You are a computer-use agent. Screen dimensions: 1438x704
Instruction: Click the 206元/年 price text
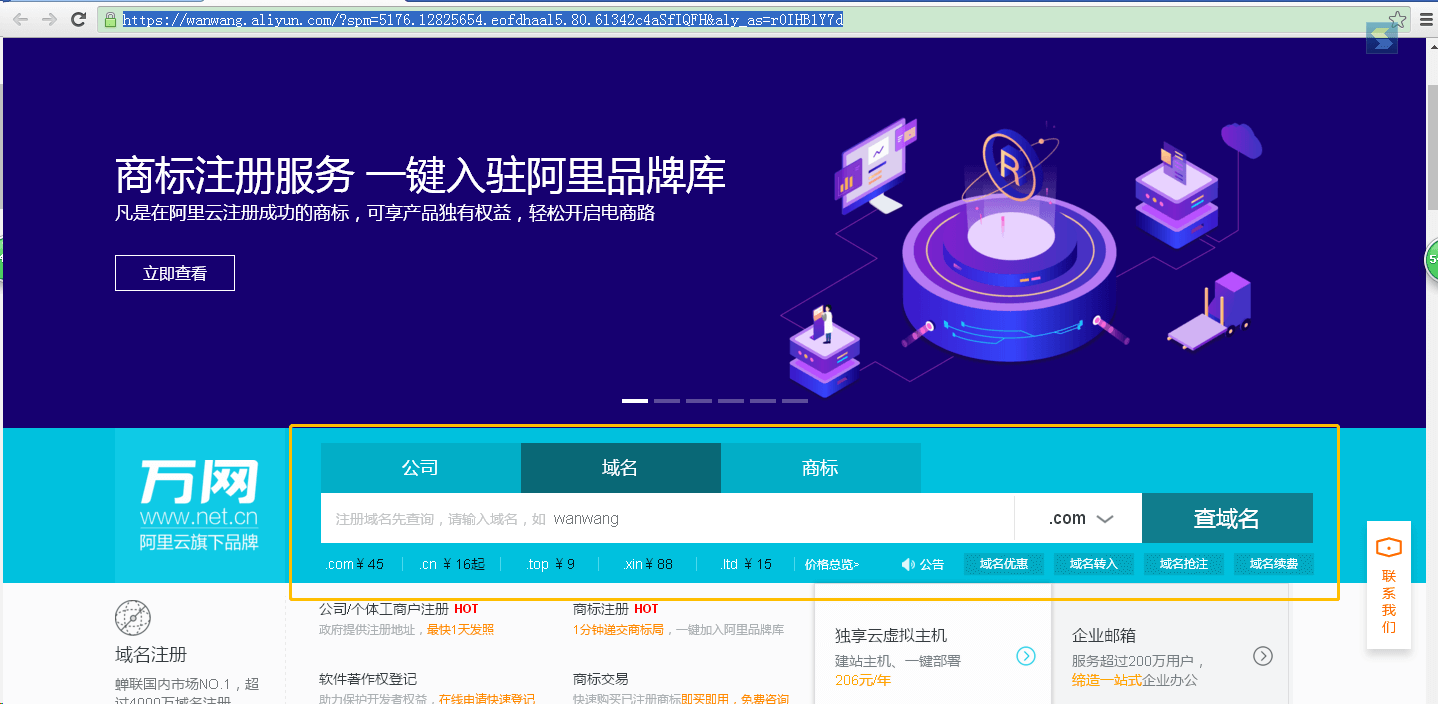(x=863, y=681)
